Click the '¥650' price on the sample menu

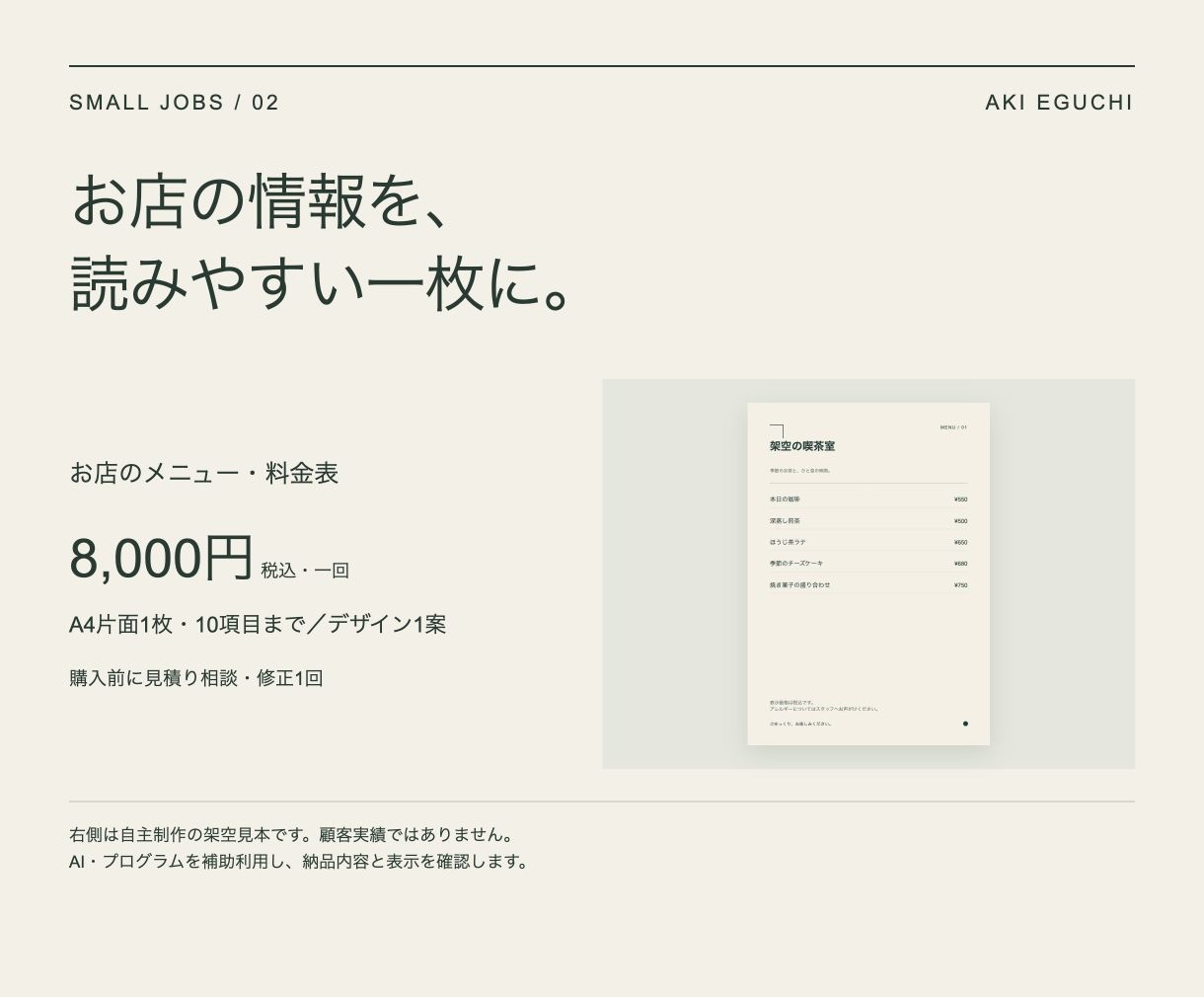pos(960,542)
